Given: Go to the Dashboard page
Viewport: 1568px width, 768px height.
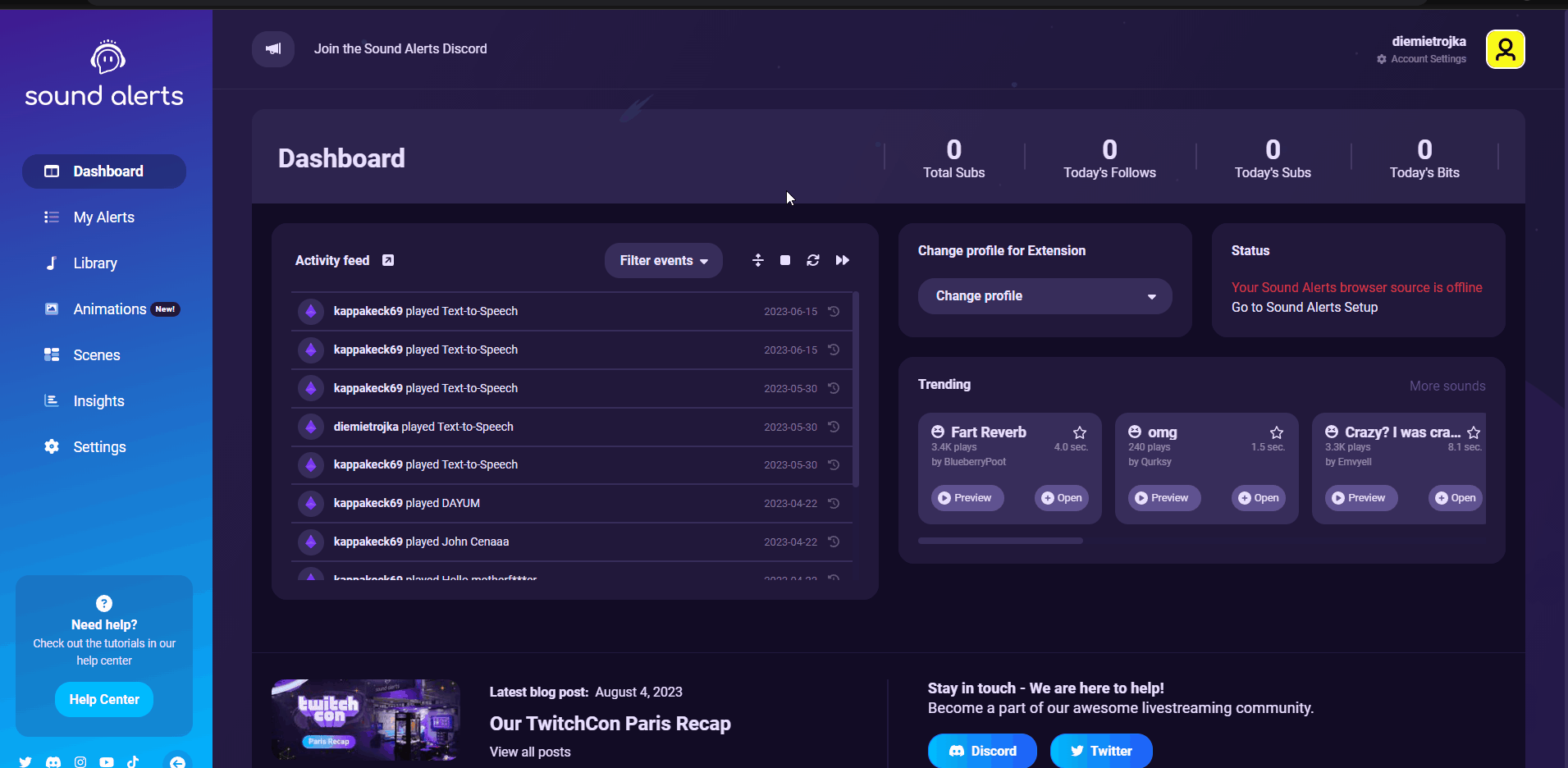Looking at the screenshot, I should click(x=104, y=171).
